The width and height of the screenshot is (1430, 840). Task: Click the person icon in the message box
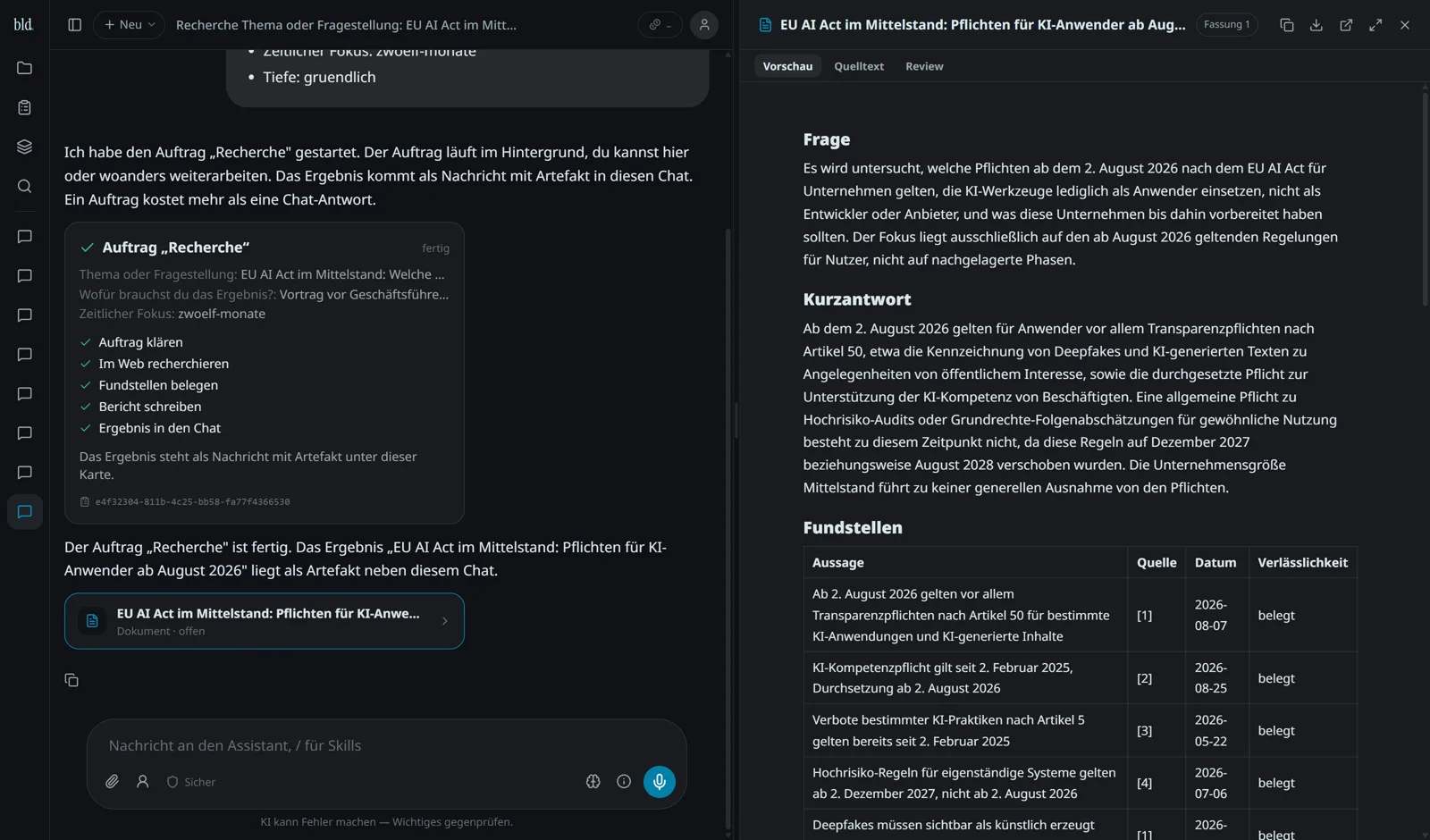(142, 782)
